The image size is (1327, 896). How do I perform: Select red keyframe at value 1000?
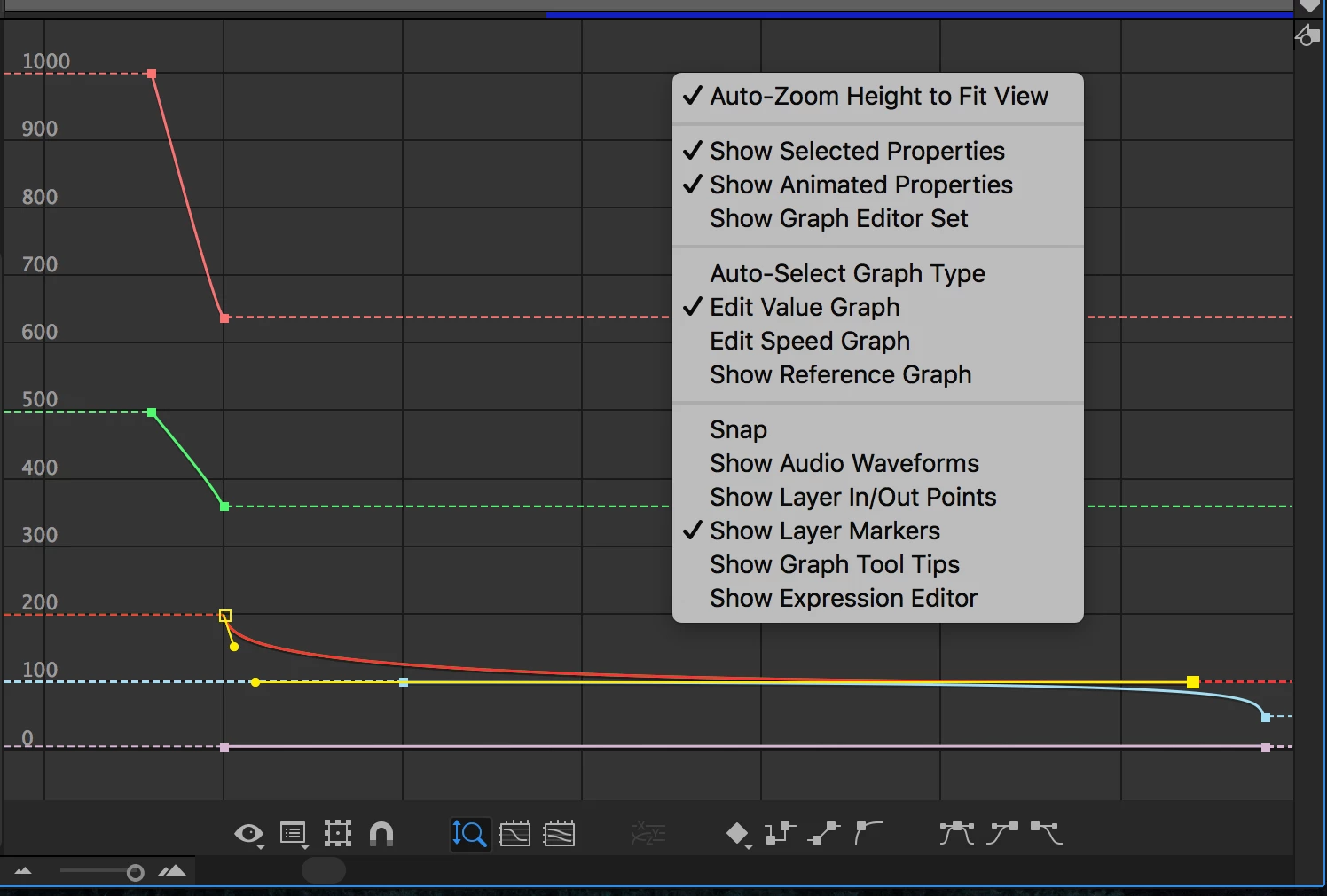point(152,74)
